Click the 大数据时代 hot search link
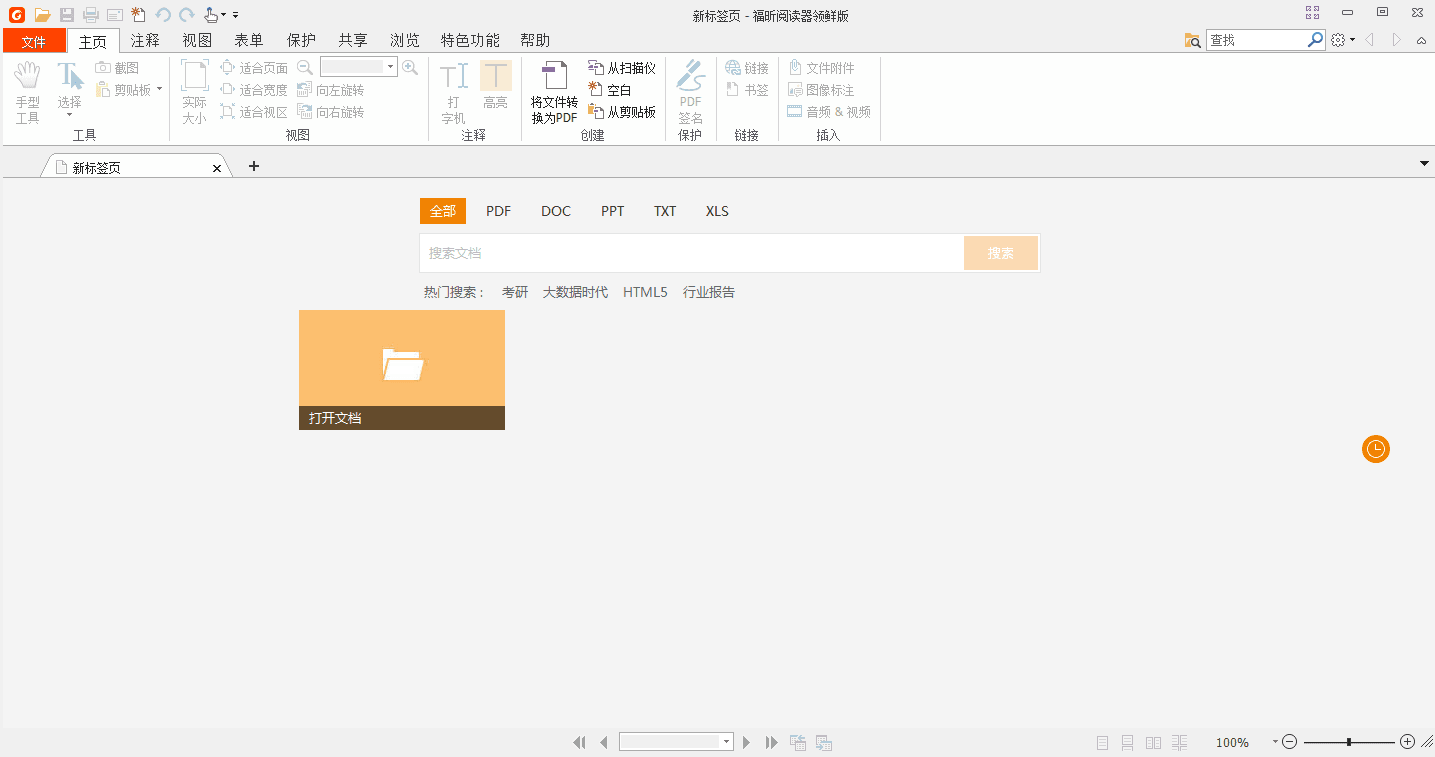The width and height of the screenshot is (1435, 757). 575,292
